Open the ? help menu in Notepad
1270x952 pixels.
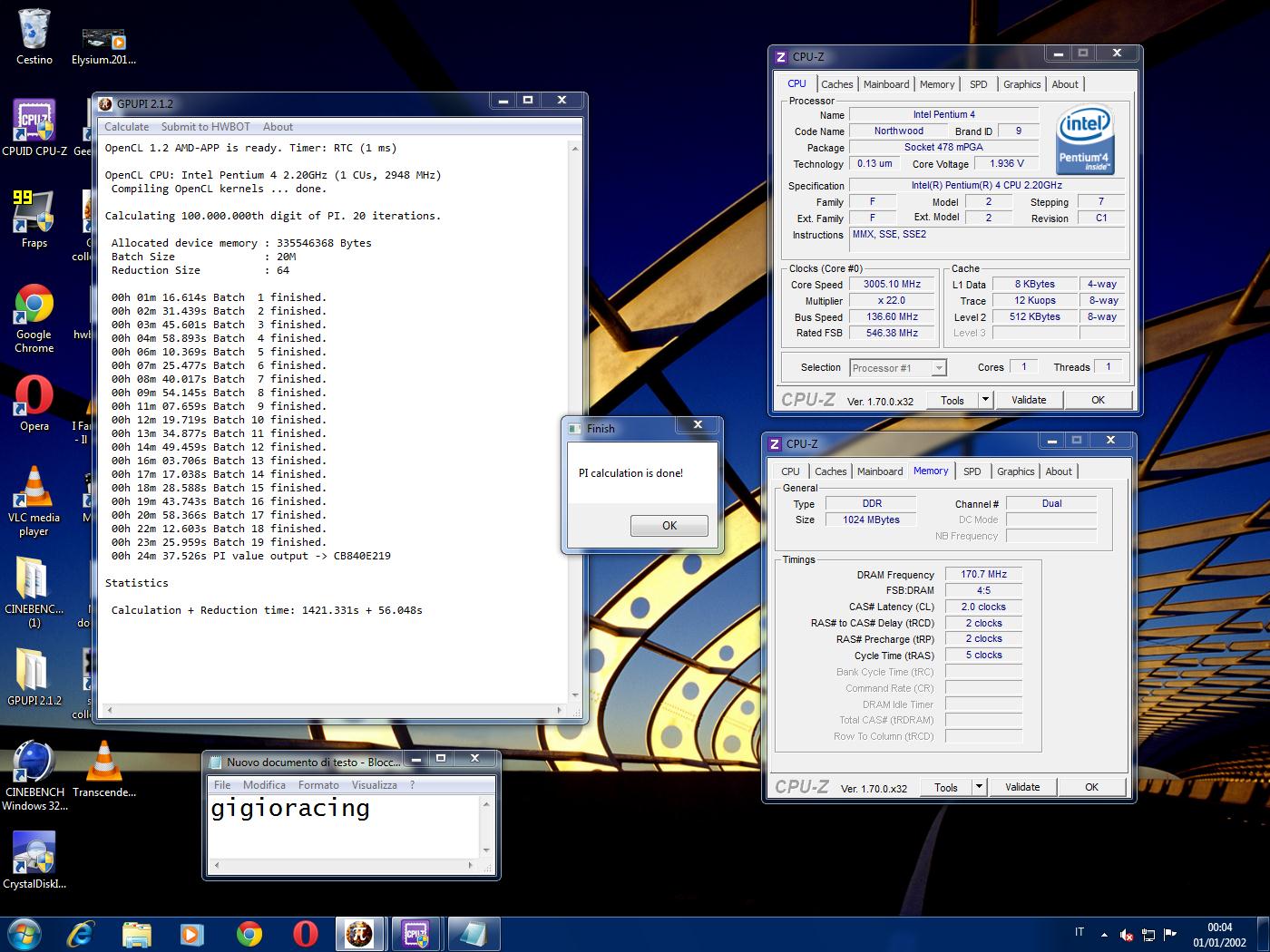412,785
